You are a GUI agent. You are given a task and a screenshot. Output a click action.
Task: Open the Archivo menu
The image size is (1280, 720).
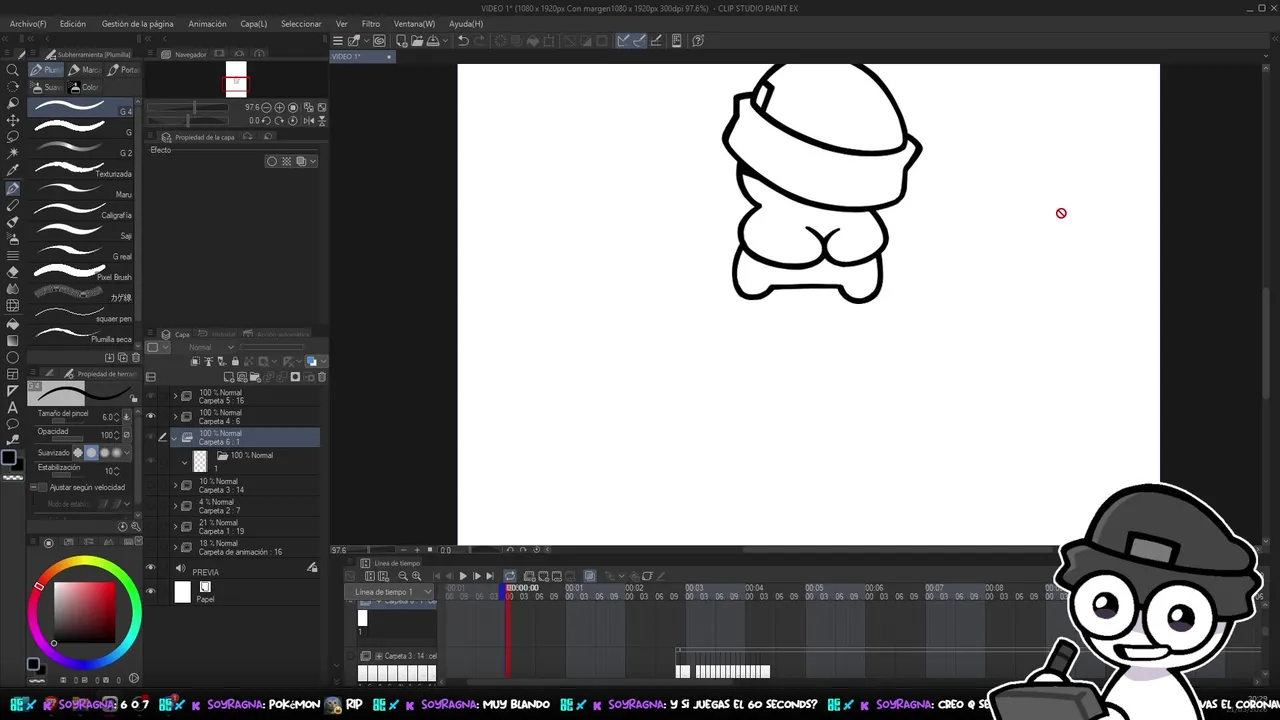tap(28, 23)
